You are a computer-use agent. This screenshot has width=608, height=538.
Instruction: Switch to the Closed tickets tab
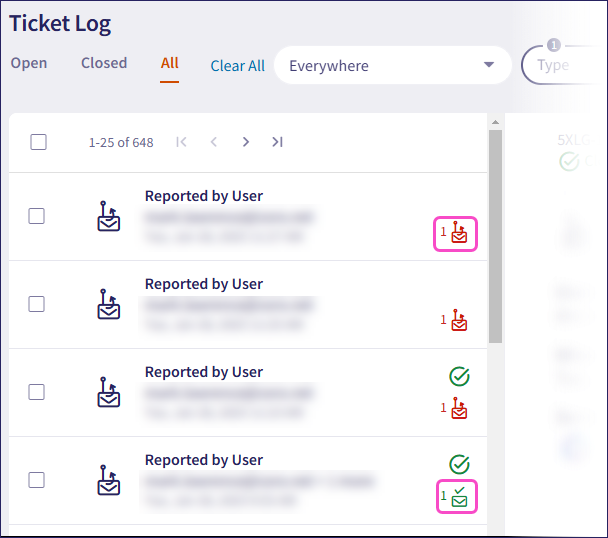point(104,63)
